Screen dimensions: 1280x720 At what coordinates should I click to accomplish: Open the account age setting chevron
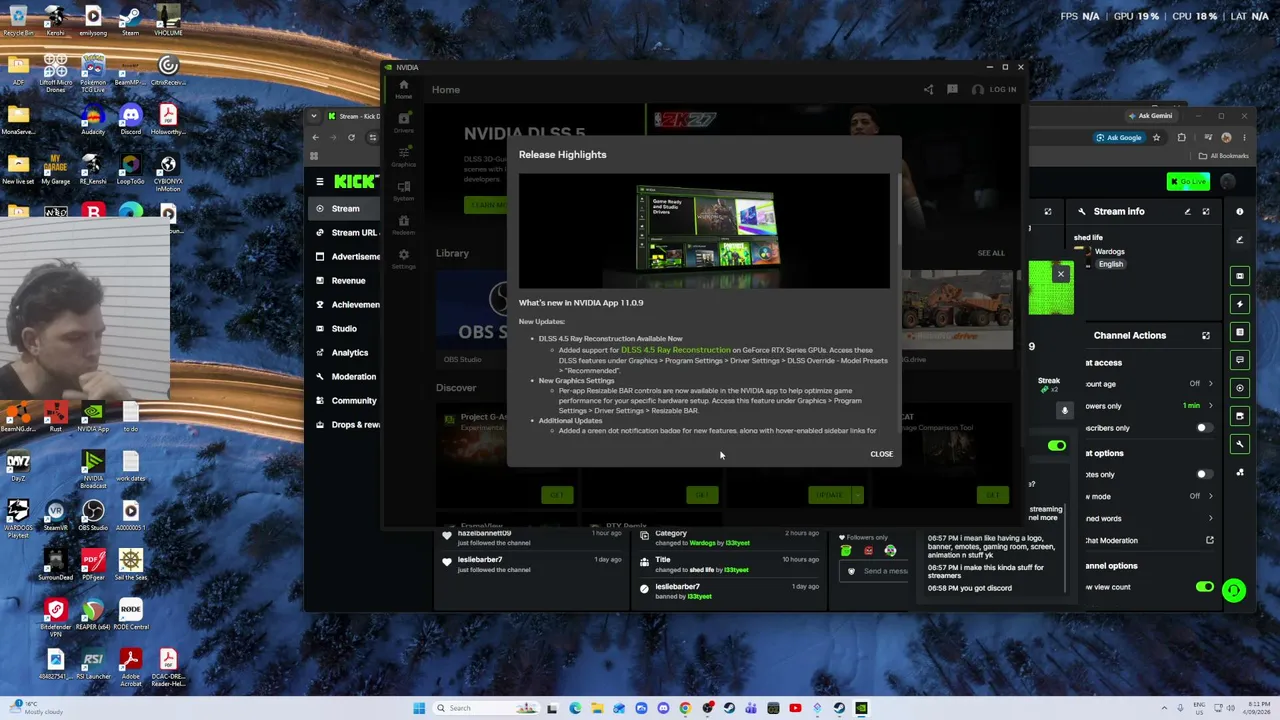coord(1210,384)
